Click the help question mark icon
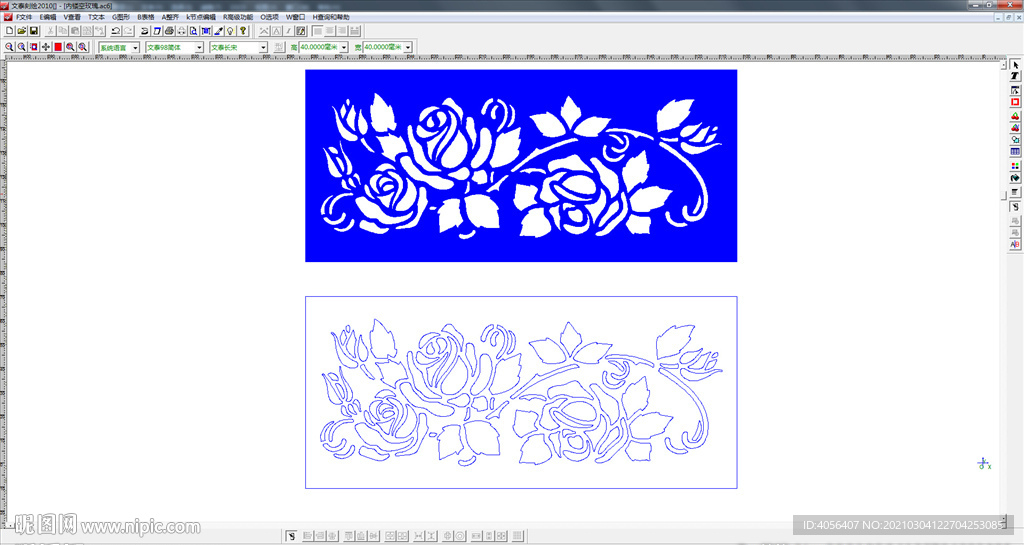This screenshot has height=545, width=1024. tap(243, 31)
